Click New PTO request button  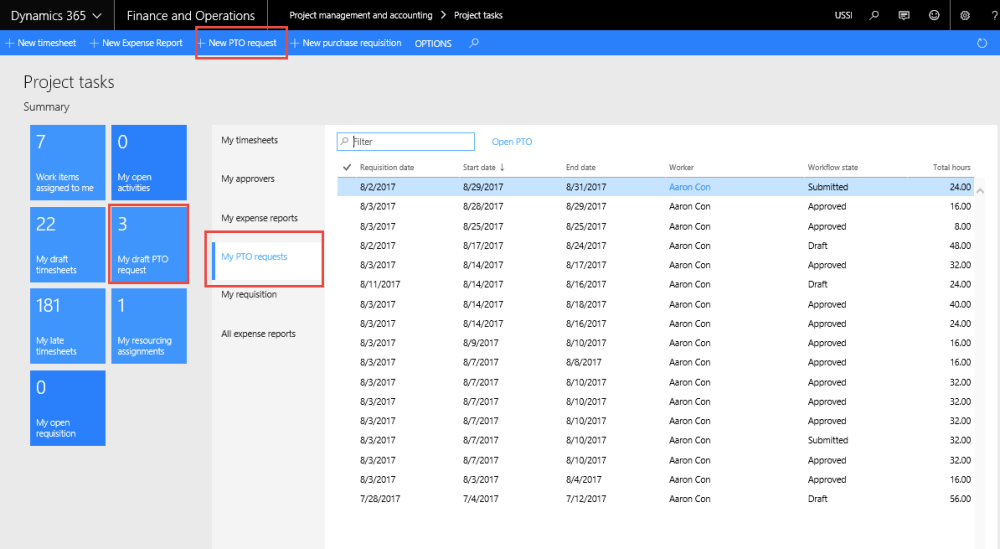point(242,43)
